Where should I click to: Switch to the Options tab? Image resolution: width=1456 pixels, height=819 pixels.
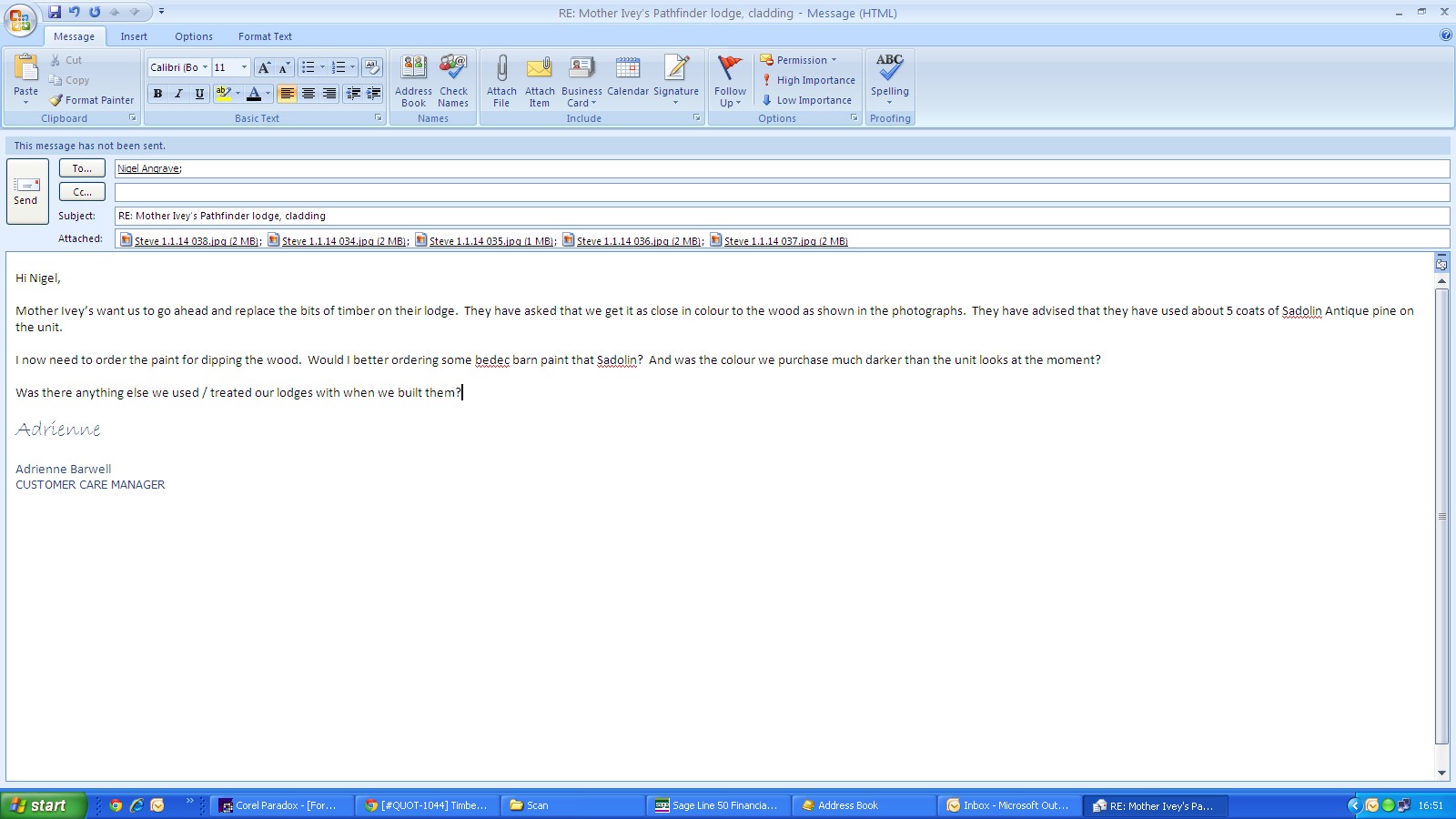click(x=194, y=36)
